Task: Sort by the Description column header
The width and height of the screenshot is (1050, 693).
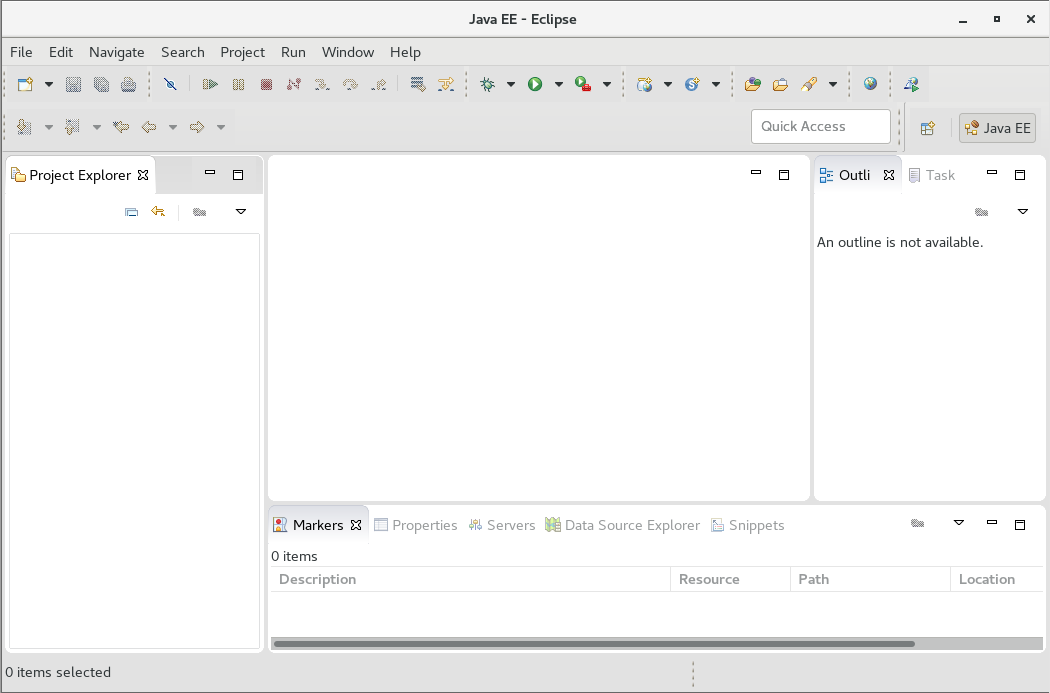Action: 471,579
